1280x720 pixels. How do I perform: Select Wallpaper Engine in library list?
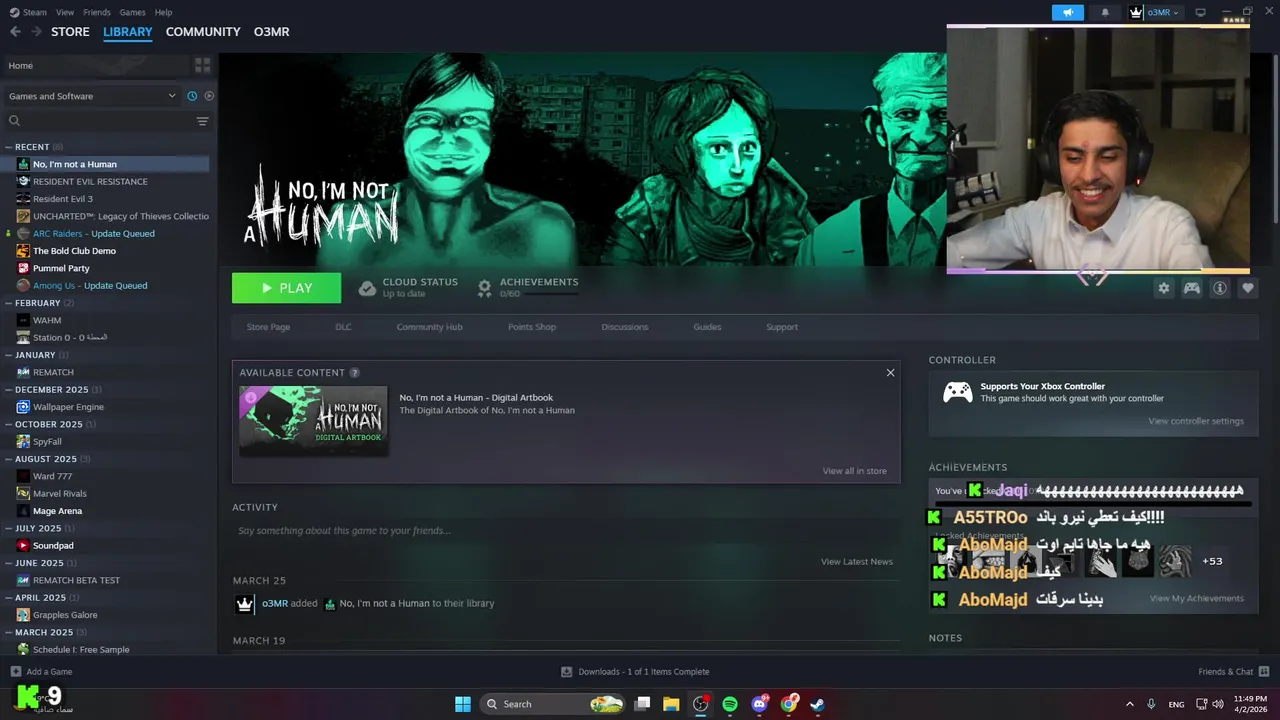point(68,407)
